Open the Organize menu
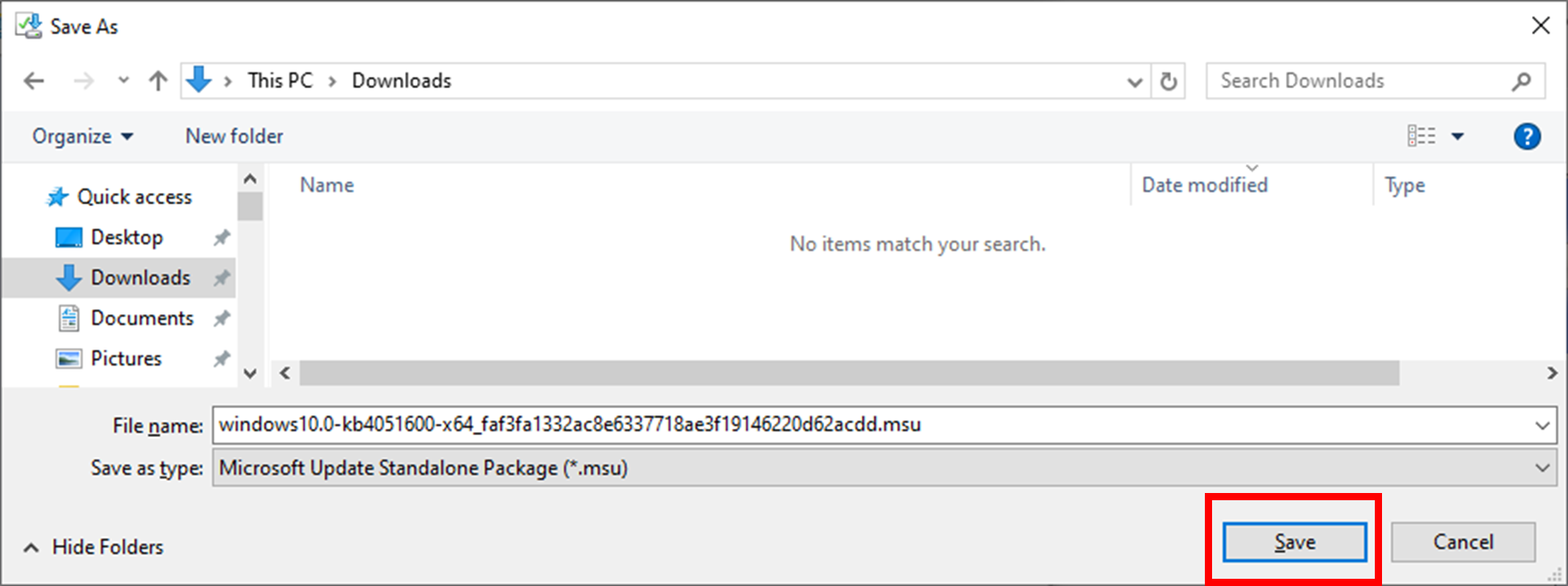 pyautogui.click(x=82, y=136)
